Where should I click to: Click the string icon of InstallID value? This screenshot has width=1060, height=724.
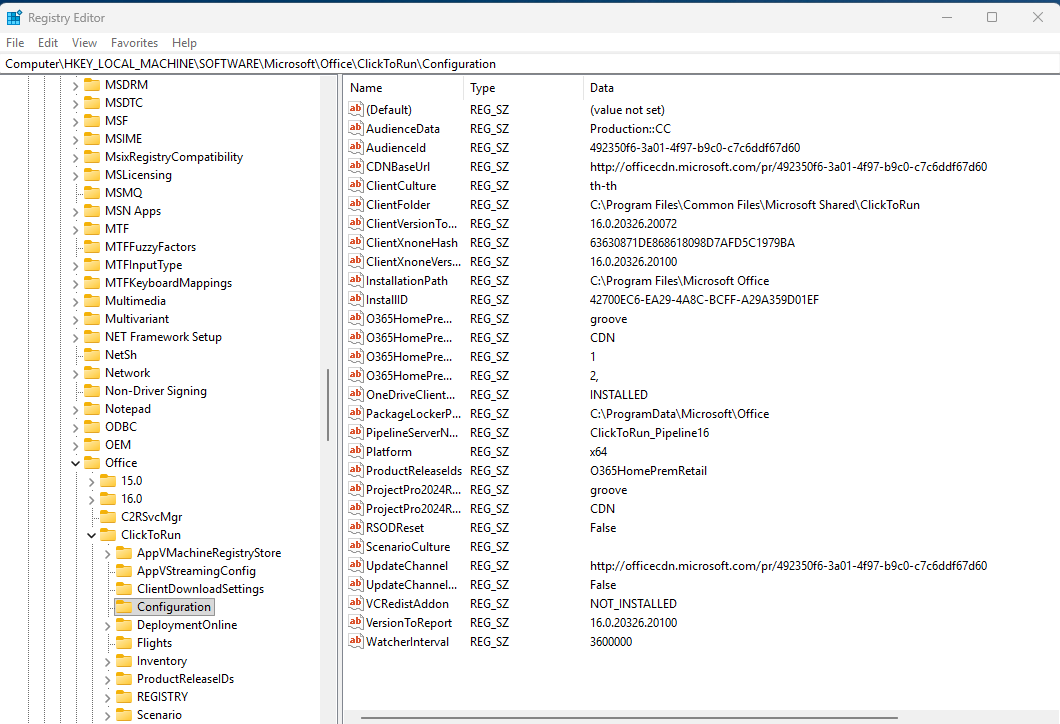click(356, 299)
